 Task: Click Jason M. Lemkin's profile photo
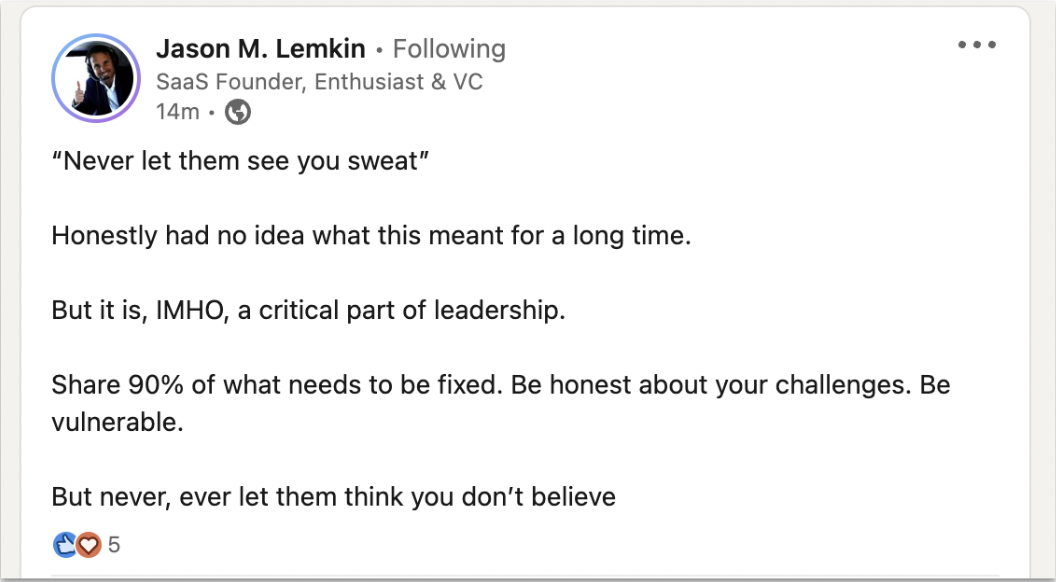click(x=96, y=78)
